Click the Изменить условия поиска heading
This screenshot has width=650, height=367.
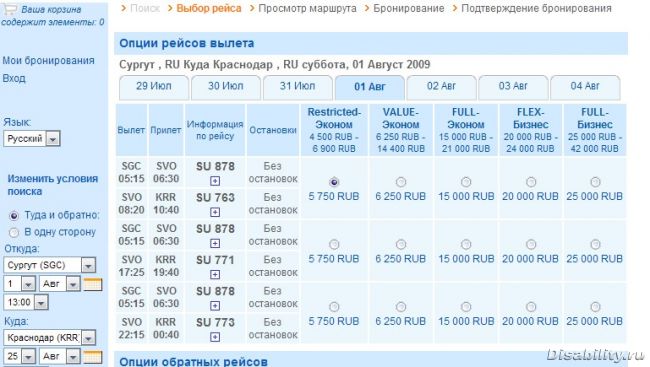(53, 185)
